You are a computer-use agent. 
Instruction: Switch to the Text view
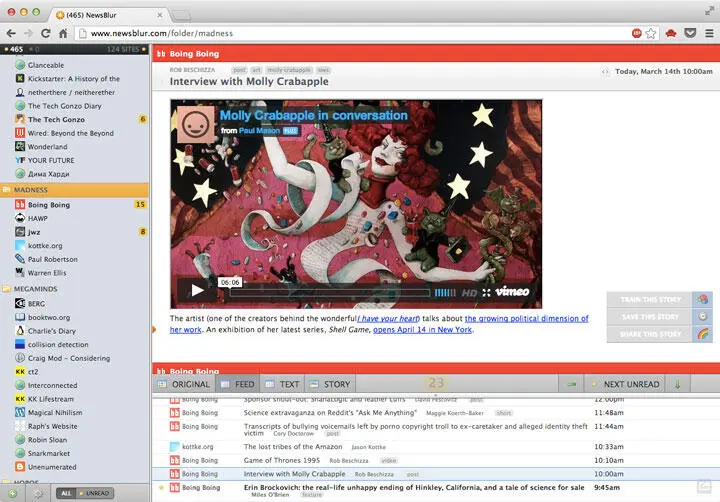pos(282,384)
